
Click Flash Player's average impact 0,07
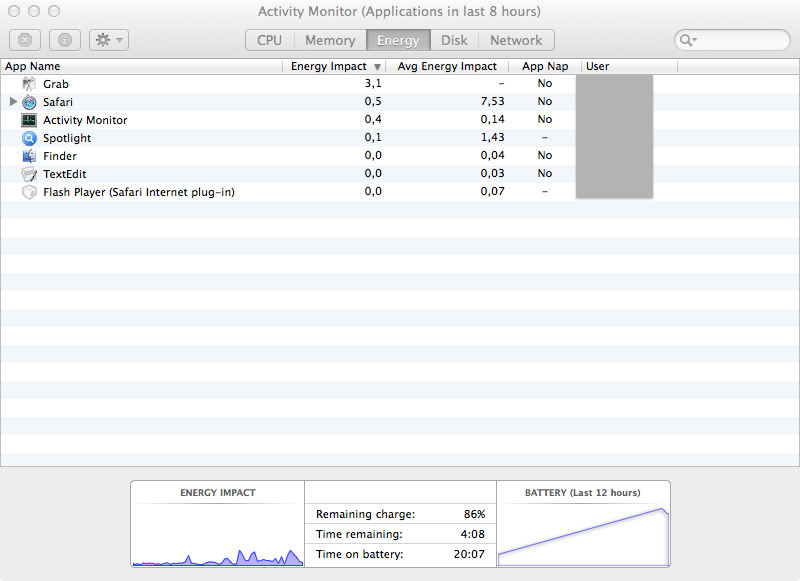tap(492, 191)
